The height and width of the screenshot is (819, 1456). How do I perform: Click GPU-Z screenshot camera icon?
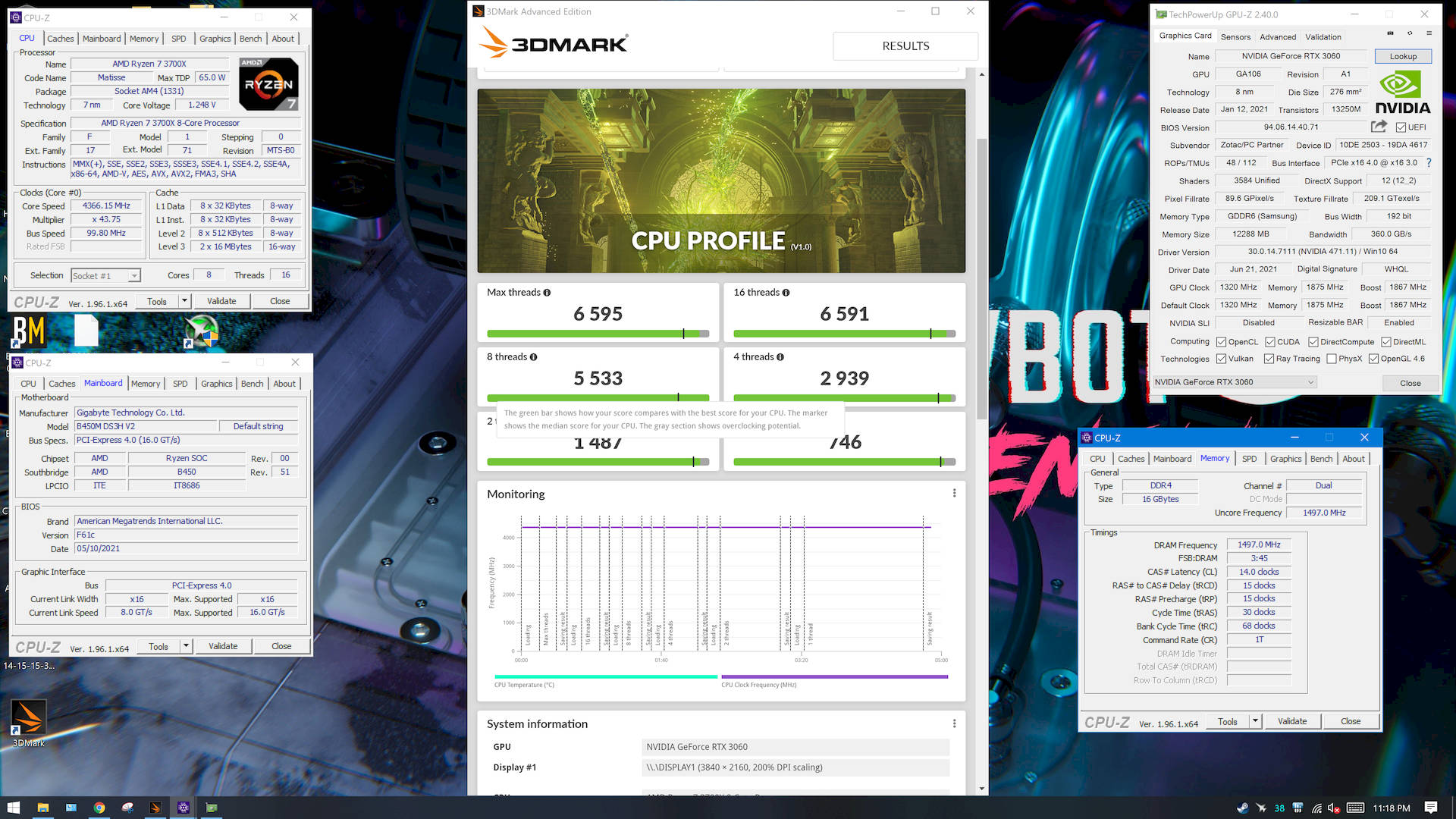(x=1390, y=33)
